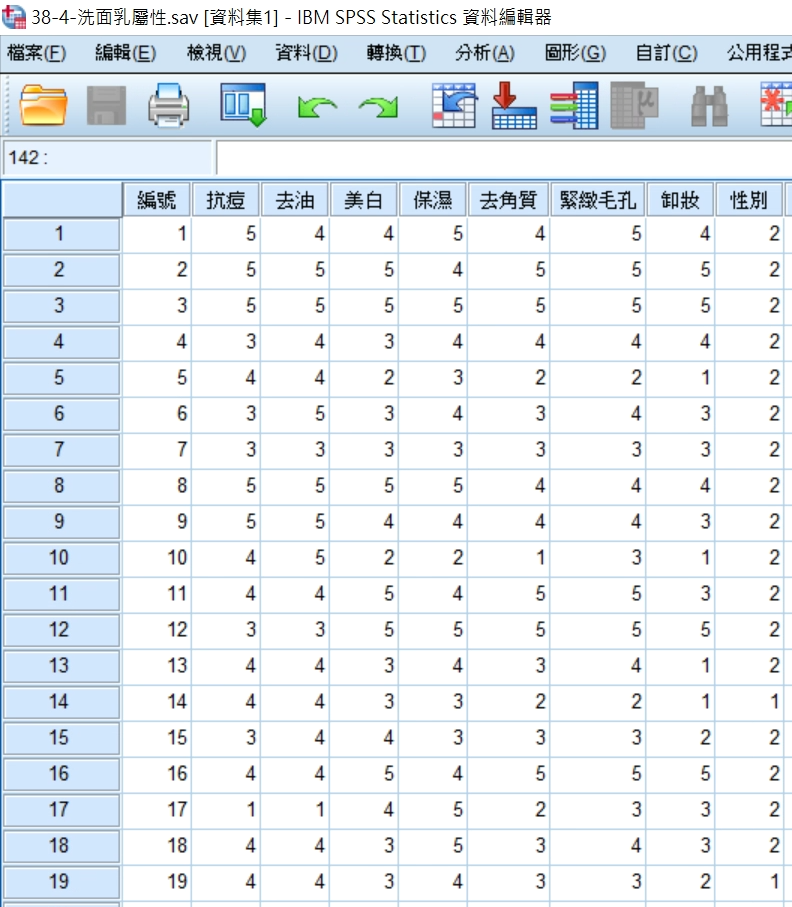Viewport: 792px width, 907px height.
Task: Open the 轉換(T) menu
Action: click(x=395, y=53)
